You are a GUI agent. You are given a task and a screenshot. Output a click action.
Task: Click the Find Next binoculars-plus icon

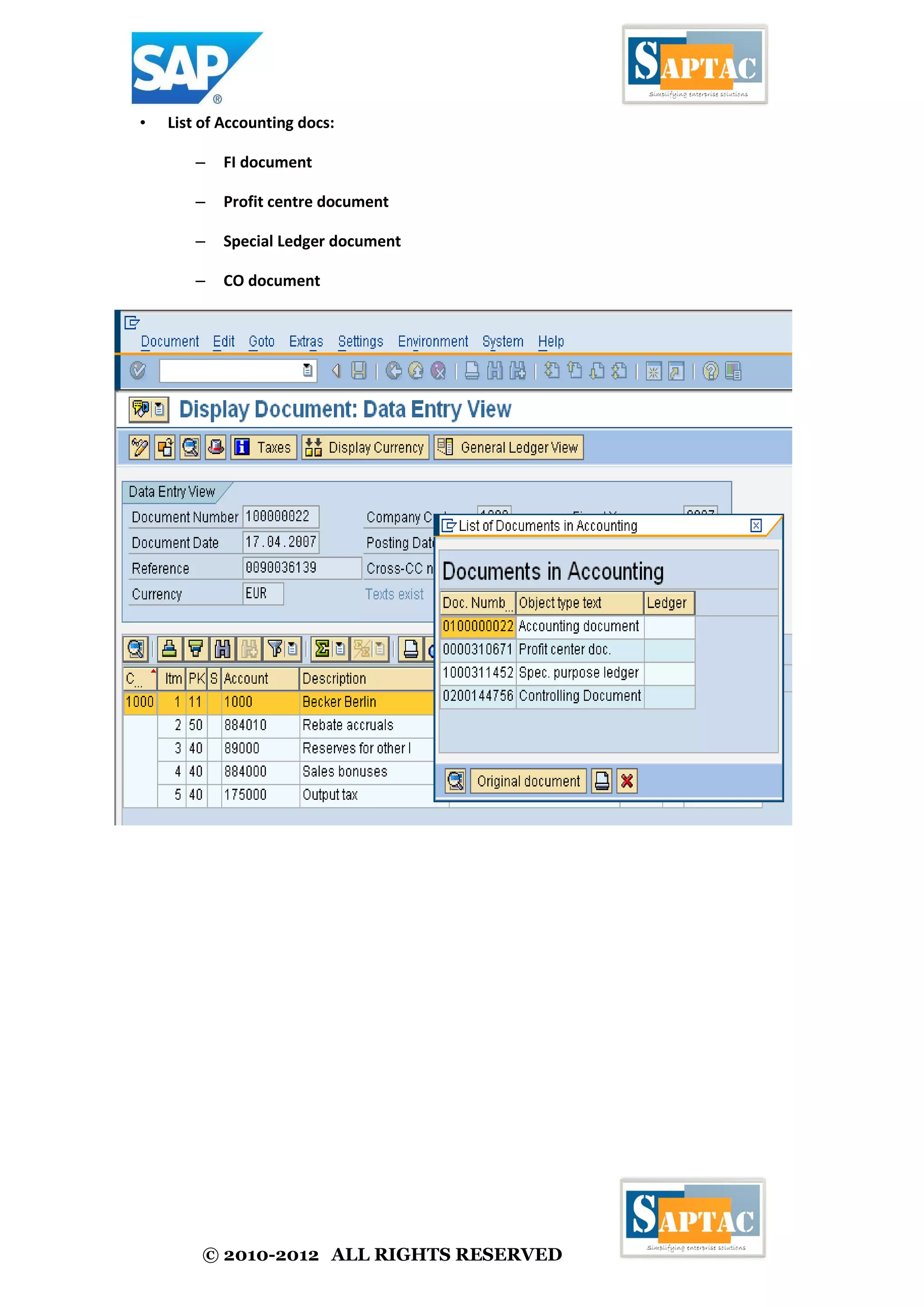pyautogui.click(x=518, y=371)
